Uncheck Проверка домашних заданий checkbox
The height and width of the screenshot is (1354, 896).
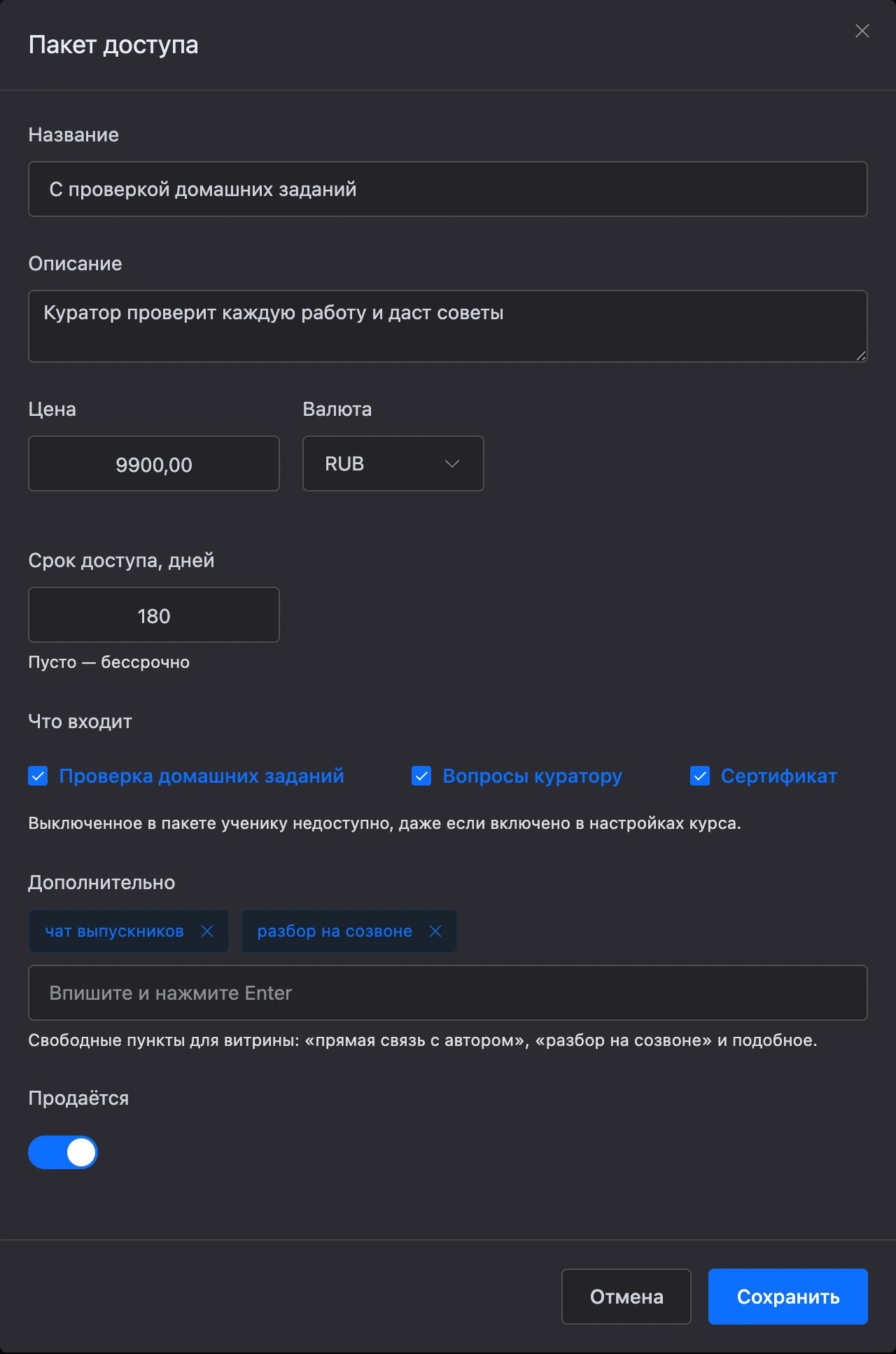coord(38,776)
